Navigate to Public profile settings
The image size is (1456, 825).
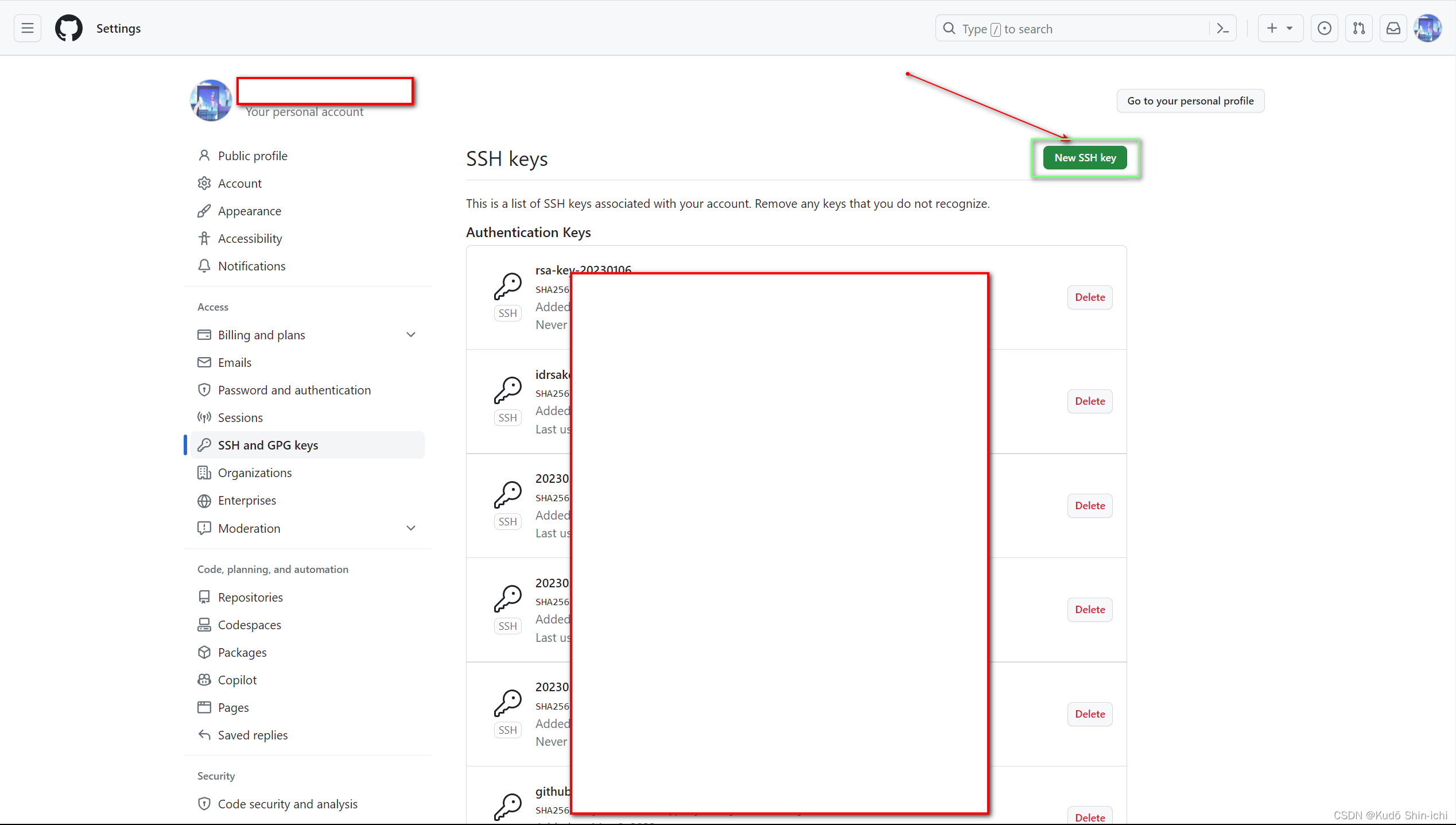[252, 155]
